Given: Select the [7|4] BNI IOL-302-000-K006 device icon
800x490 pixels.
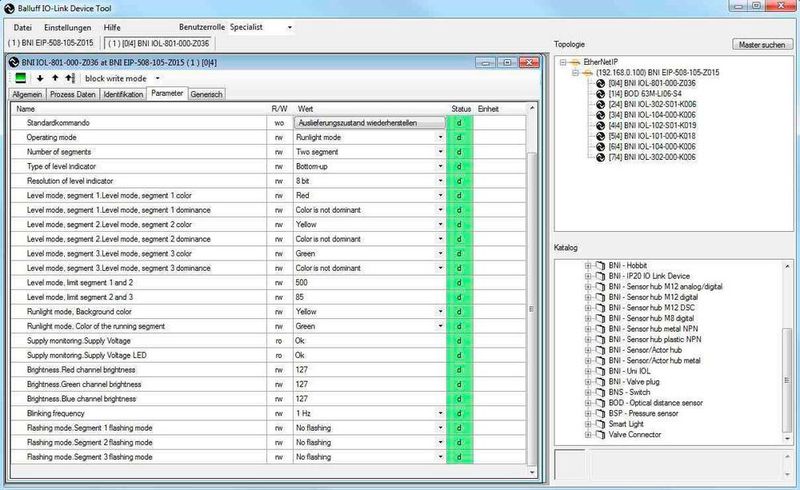Looking at the screenshot, I should [601, 157].
